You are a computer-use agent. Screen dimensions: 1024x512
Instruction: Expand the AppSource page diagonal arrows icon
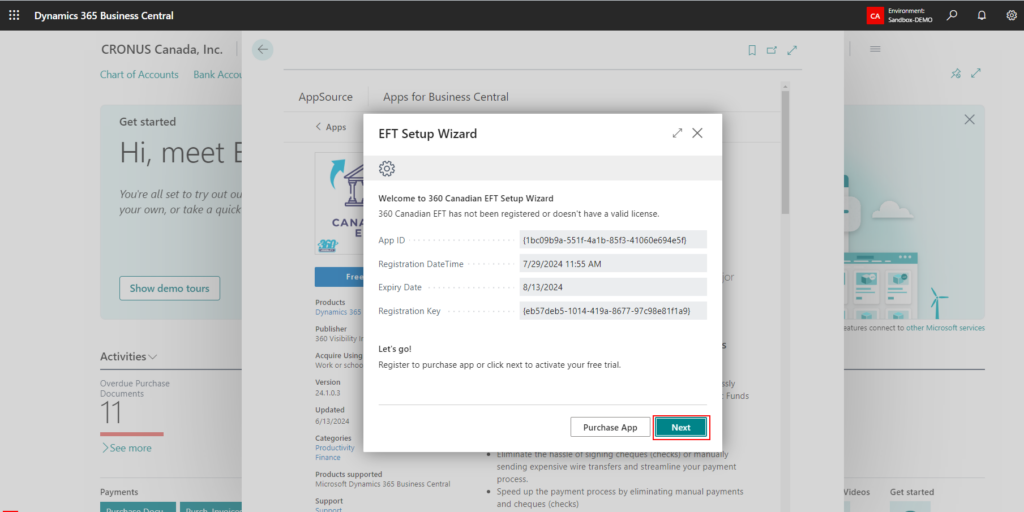point(792,50)
